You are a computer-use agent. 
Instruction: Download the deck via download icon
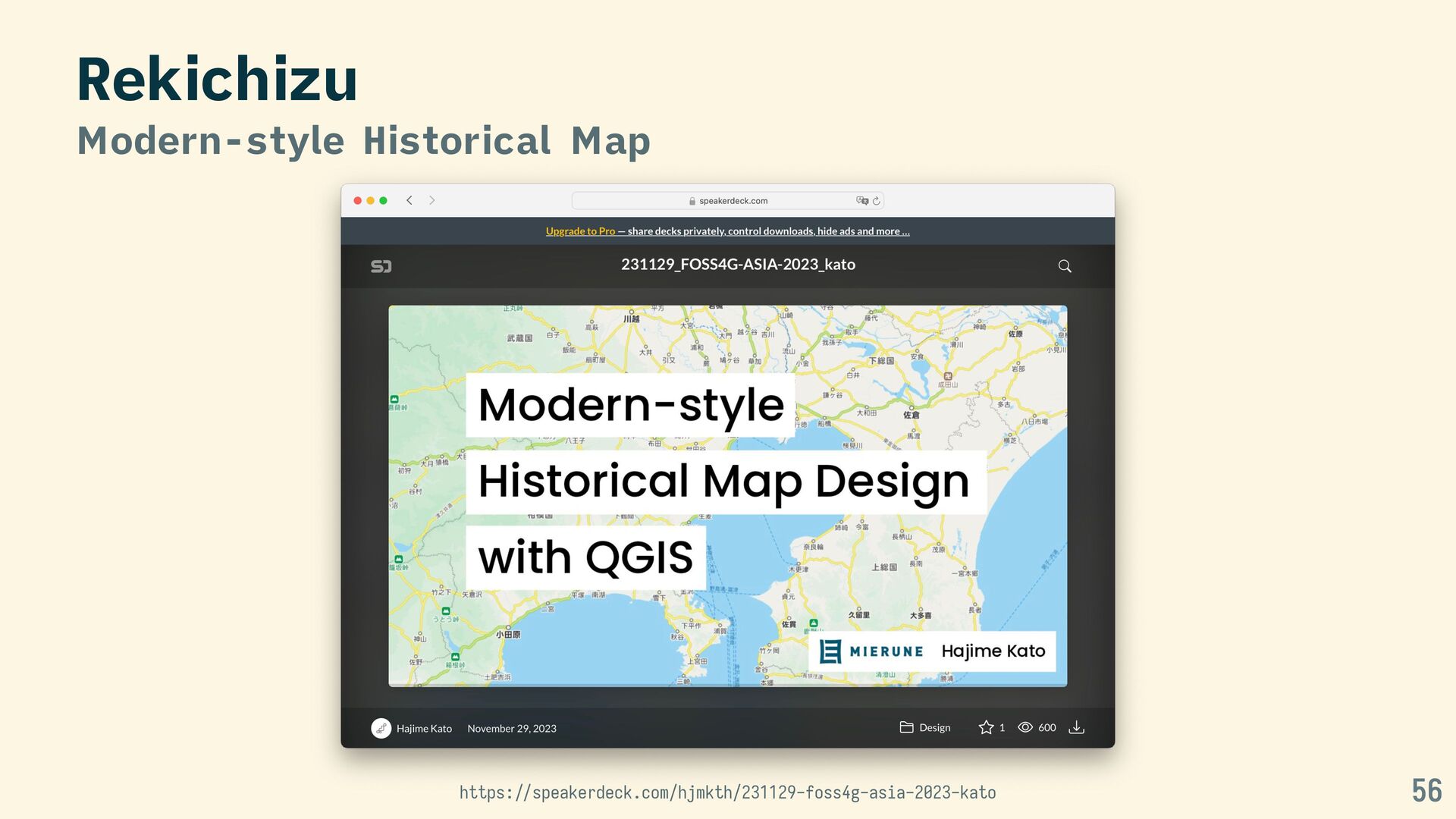click(1076, 727)
